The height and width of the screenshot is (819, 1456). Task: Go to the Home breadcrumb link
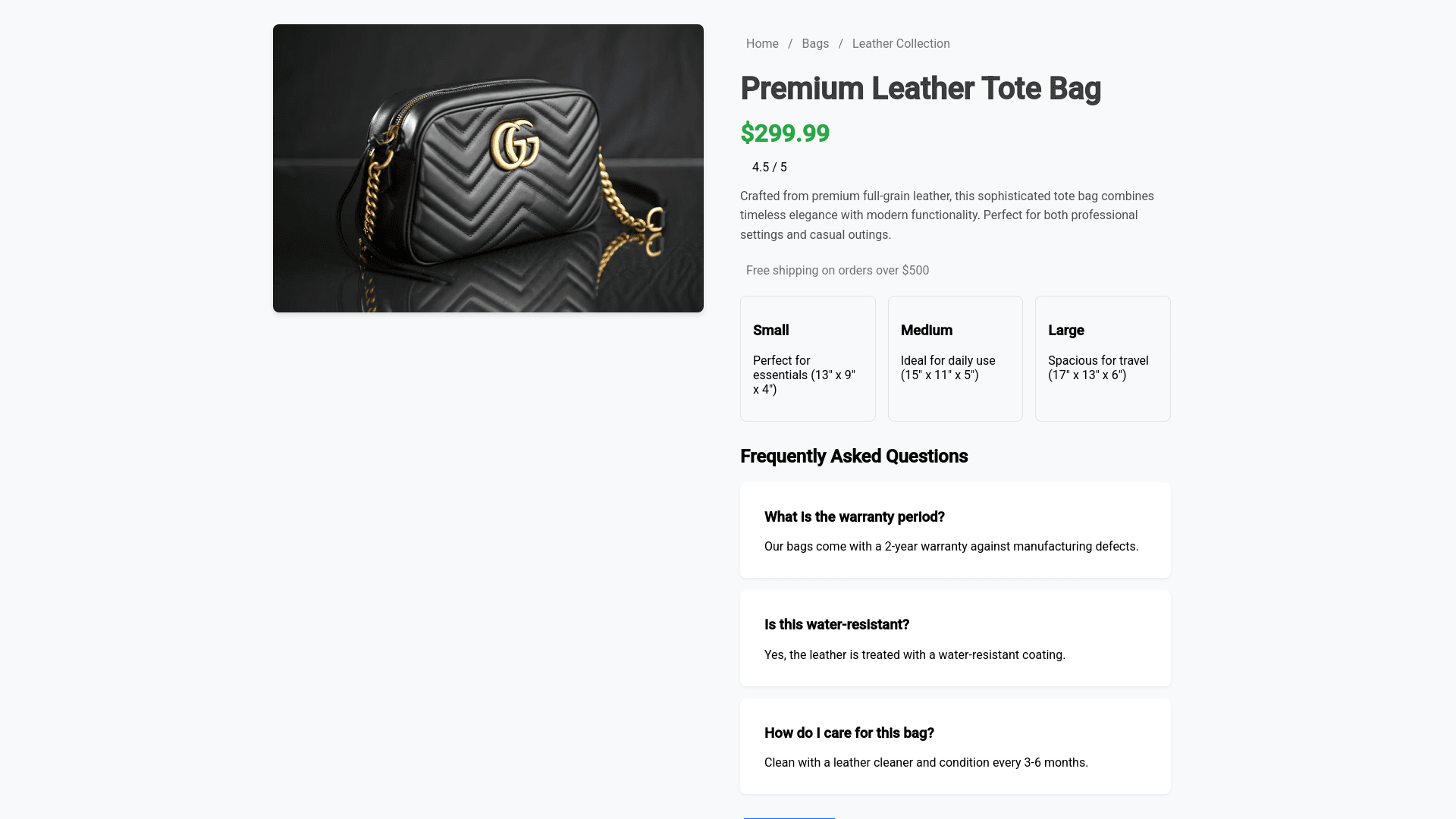(762, 44)
